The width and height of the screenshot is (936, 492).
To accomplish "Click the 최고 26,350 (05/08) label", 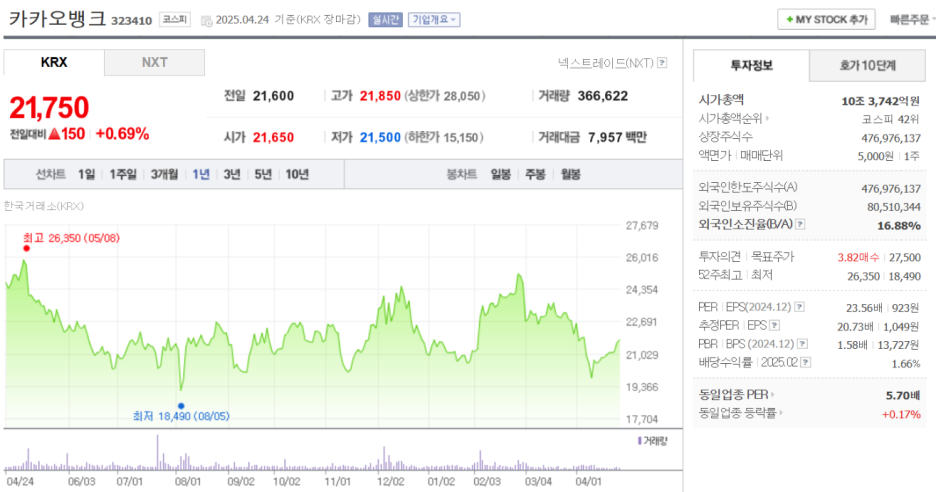I will 71,238.
